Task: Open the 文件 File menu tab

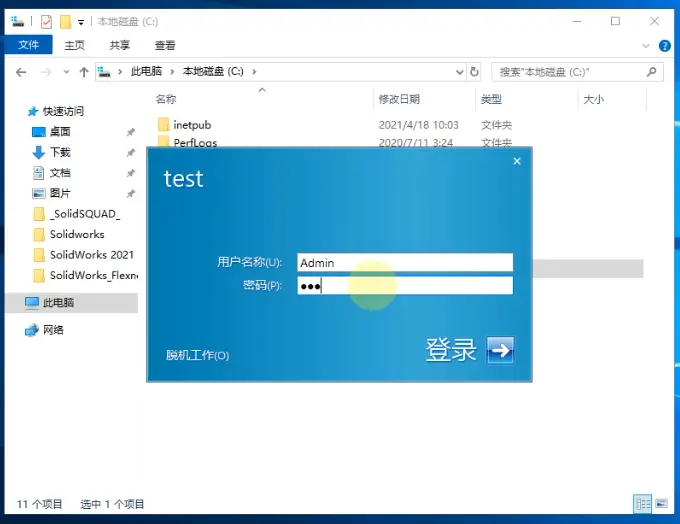Action: coord(29,45)
